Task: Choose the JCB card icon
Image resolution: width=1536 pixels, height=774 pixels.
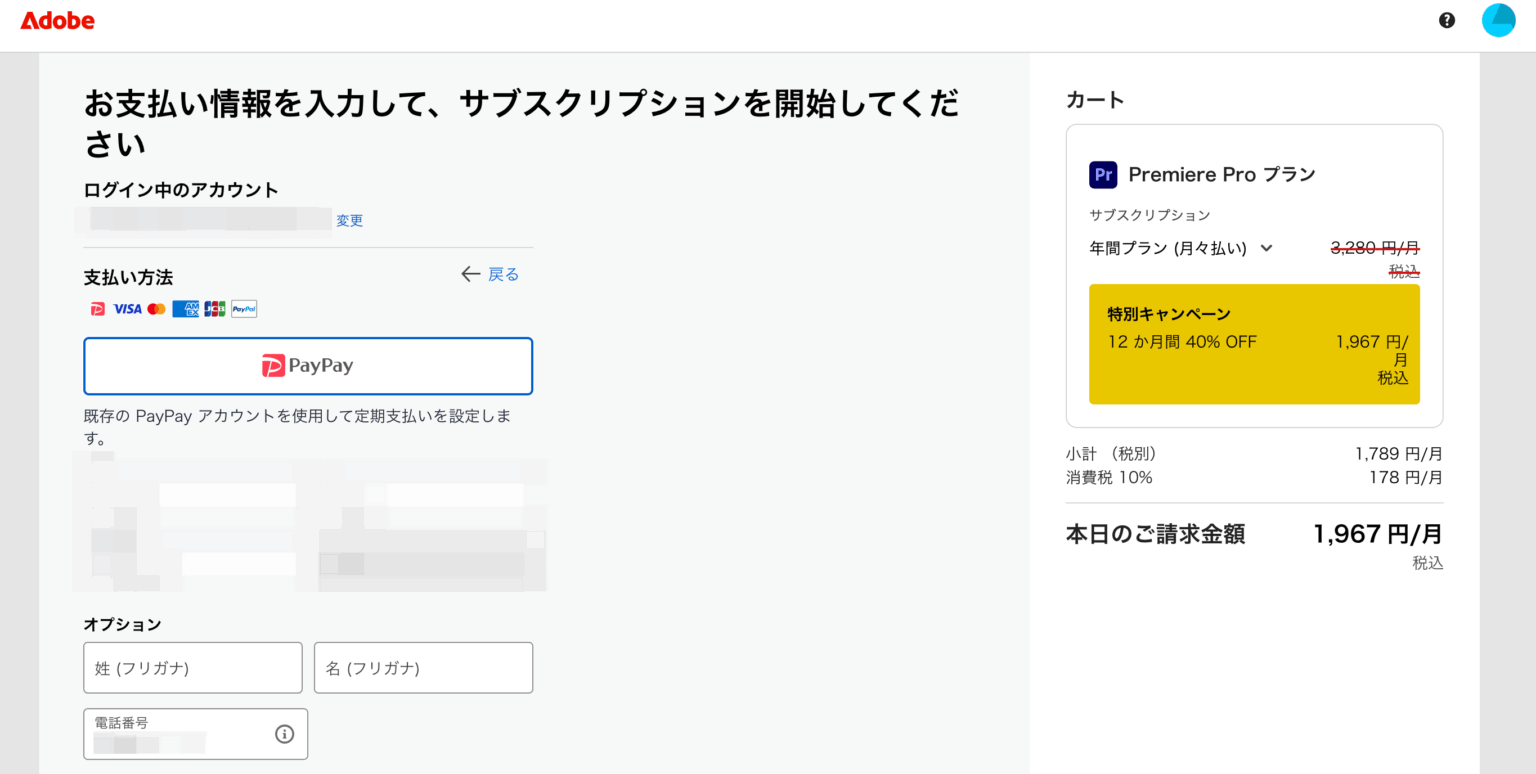Action: coord(214,308)
